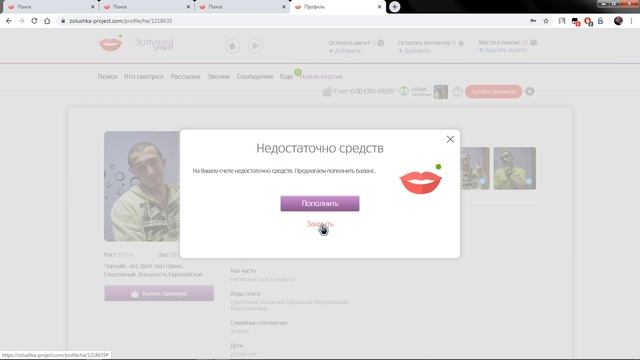Open Сообщения in the site navigation
The width and height of the screenshot is (640, 360).
[x=255, y=76]
